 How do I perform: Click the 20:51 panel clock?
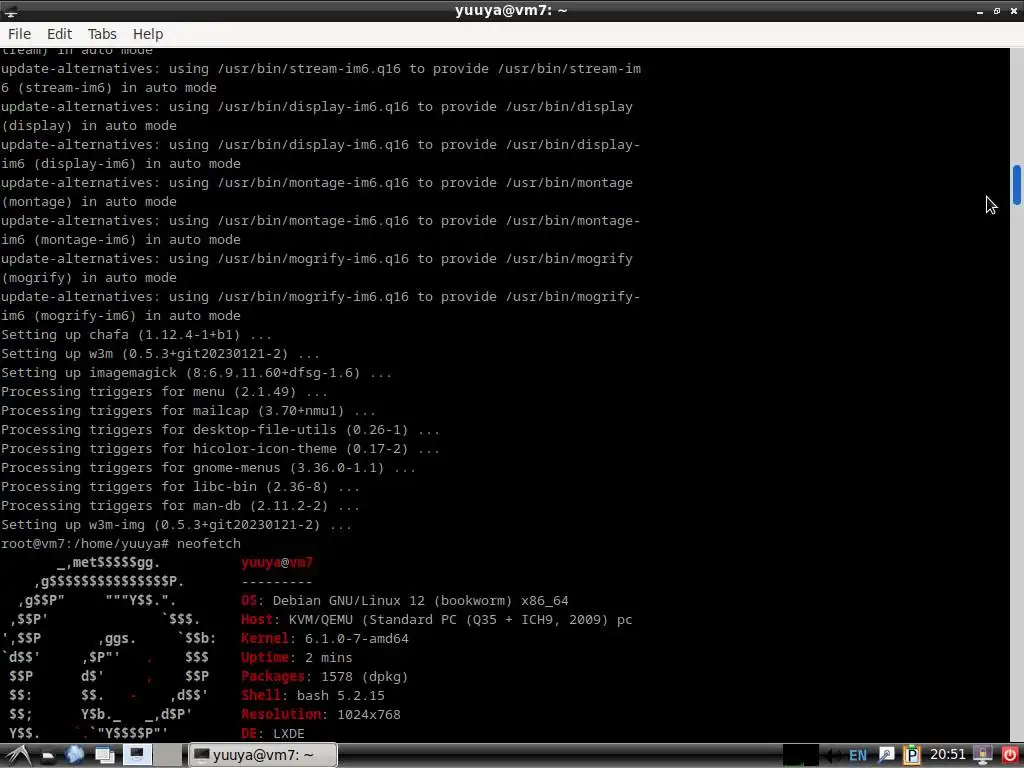(948, 755)
